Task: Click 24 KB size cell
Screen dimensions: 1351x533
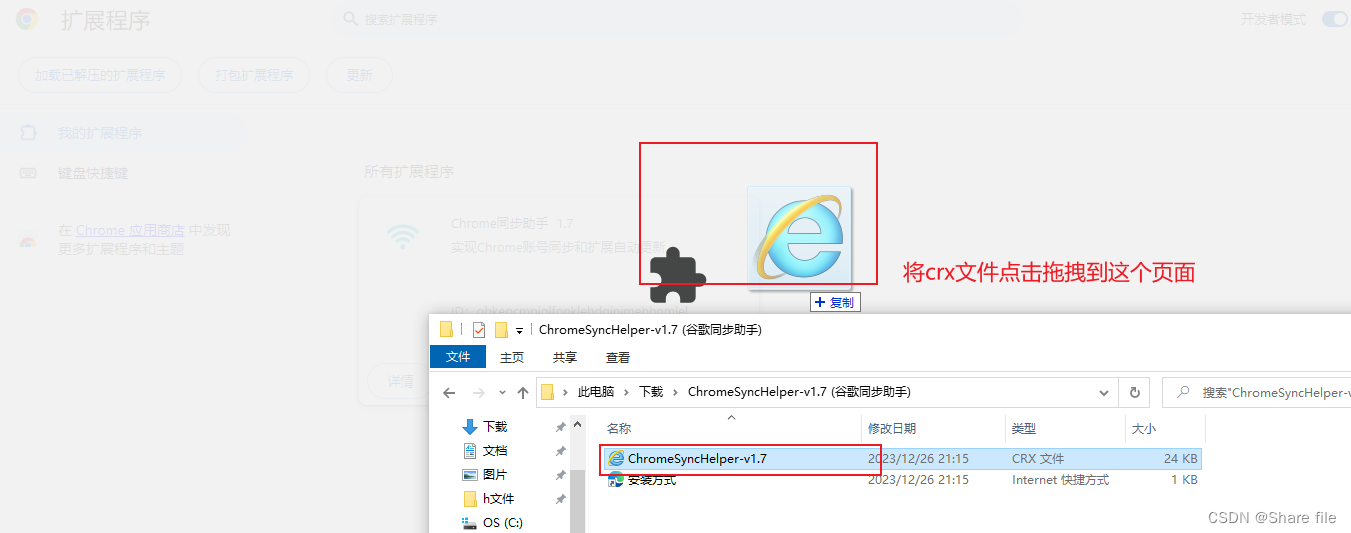Action: (1180, 459)
